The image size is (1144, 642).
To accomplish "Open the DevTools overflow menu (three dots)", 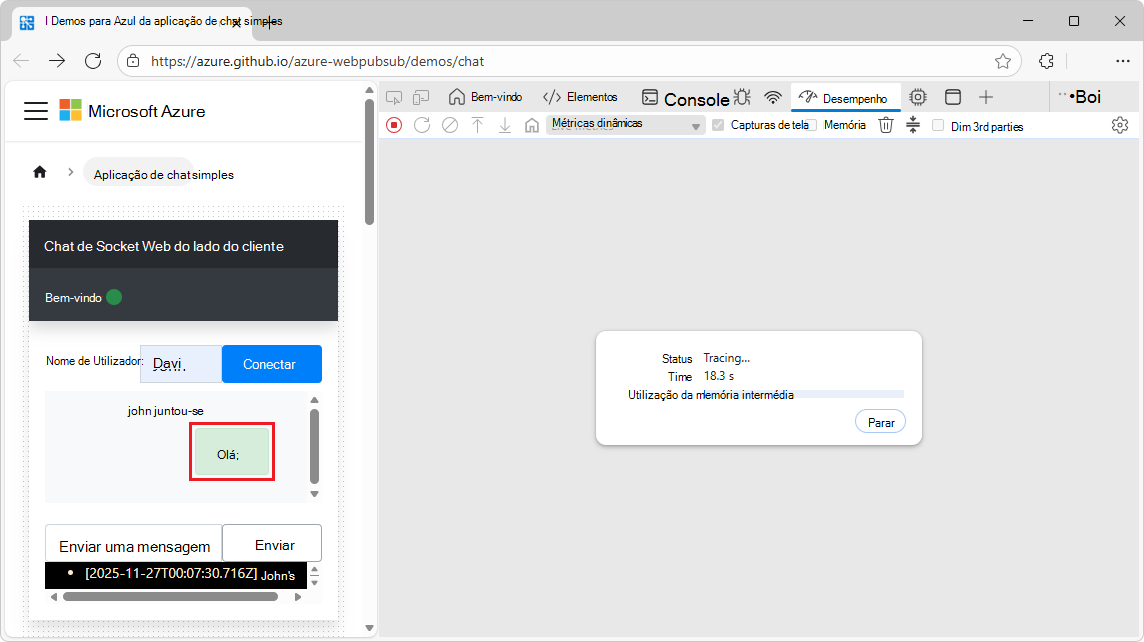I will (x=1061, y=96).
